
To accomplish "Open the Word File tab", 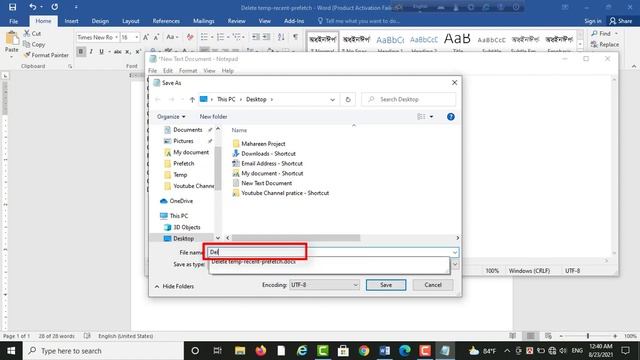I will tap(13, 21).
